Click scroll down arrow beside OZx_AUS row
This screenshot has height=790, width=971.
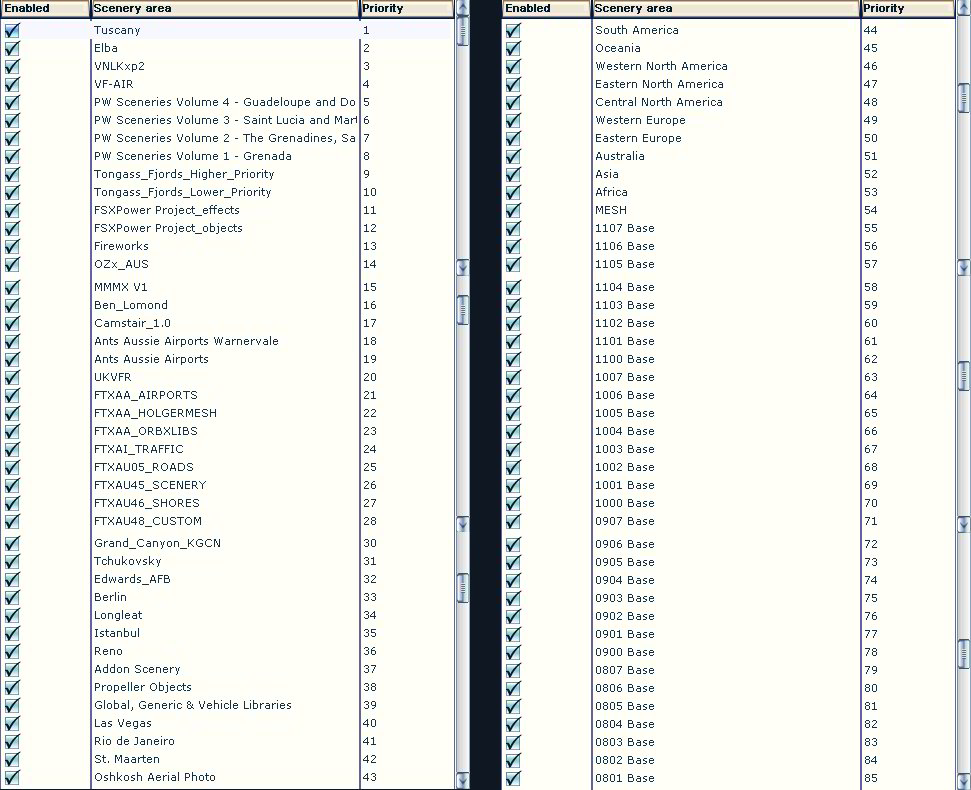point(462,267)
